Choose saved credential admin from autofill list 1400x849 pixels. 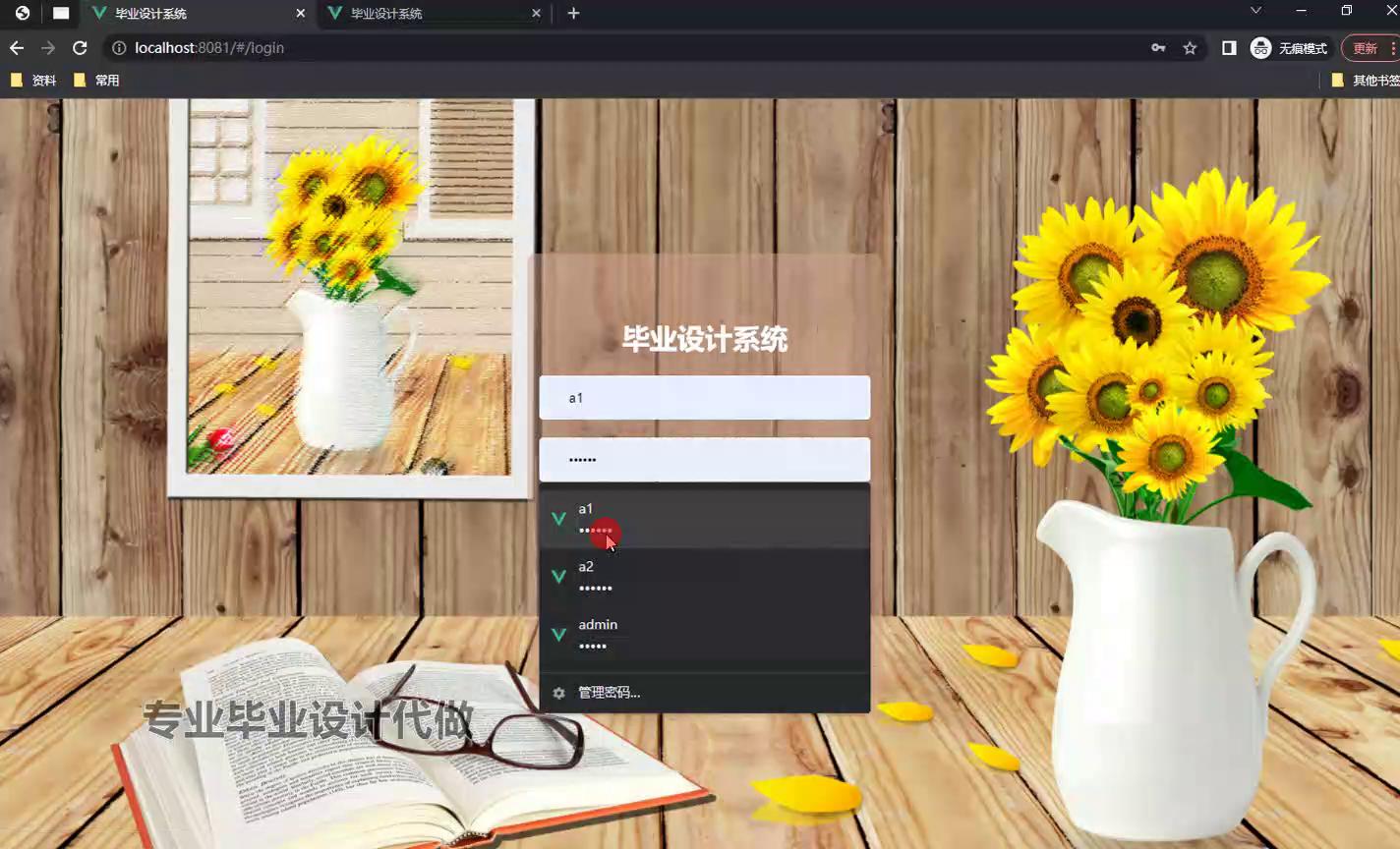(x=705, y=635)
